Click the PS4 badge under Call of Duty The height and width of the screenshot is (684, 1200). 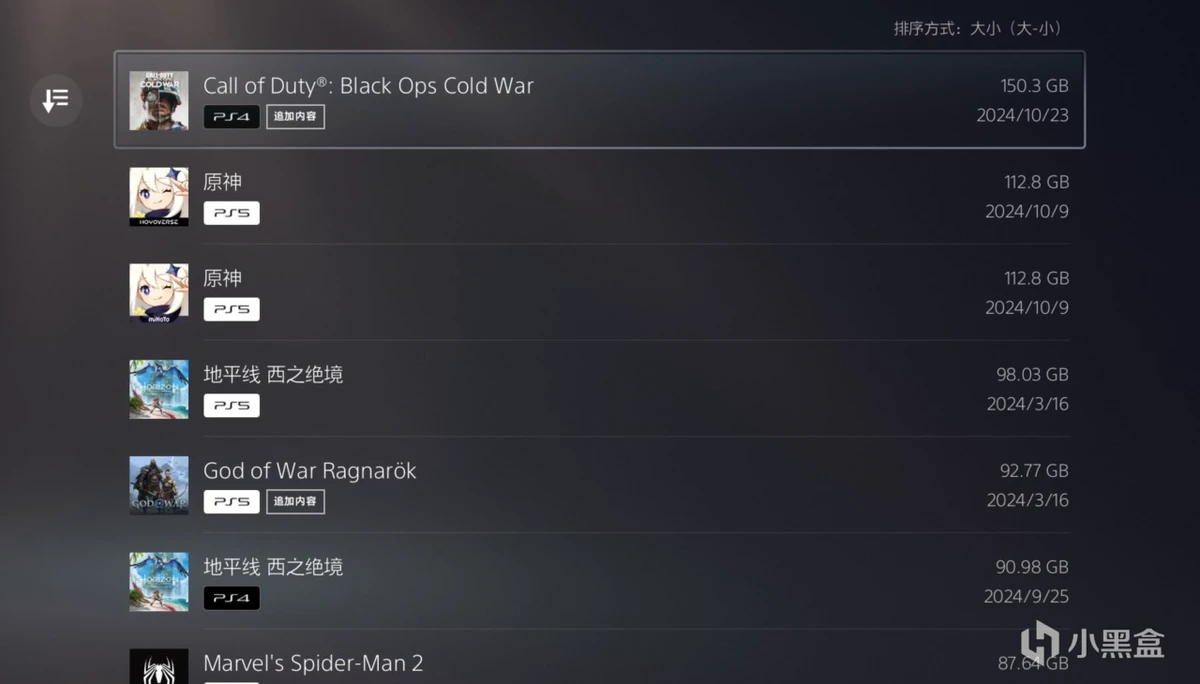tap(232, 117)
